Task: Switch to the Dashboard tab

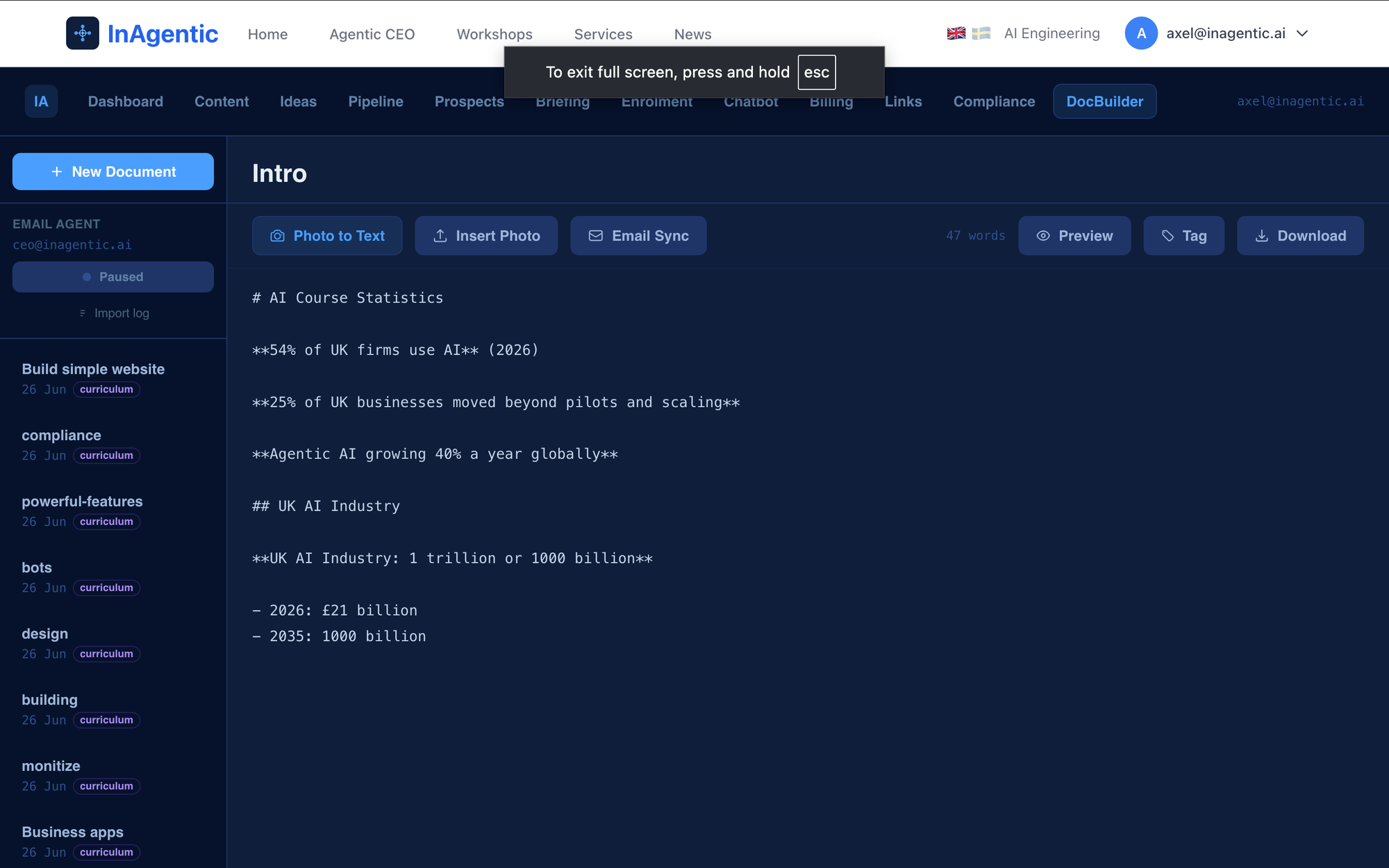Action: [126, 101]
